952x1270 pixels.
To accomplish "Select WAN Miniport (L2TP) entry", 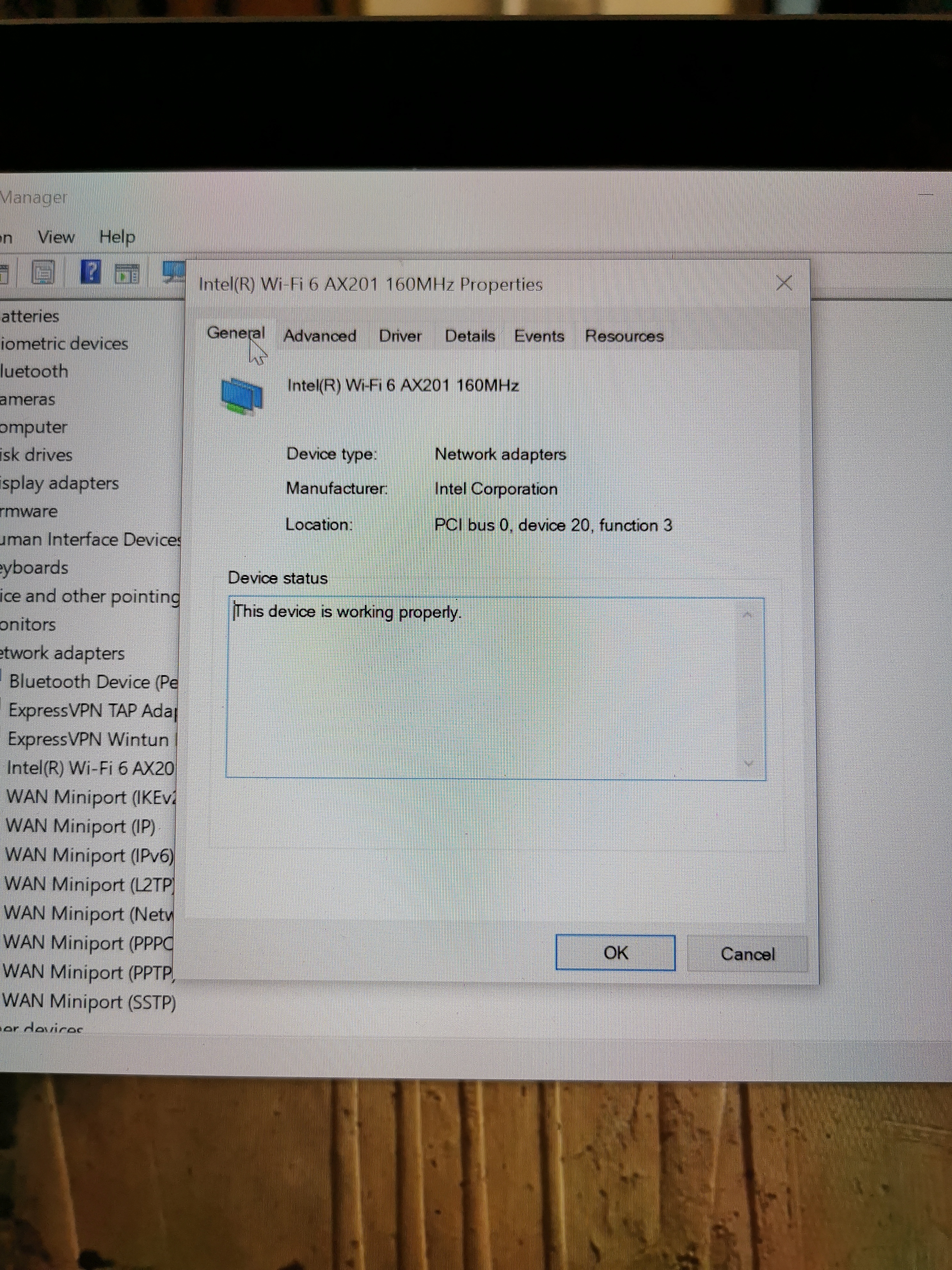I will click(x=88, y=885).
